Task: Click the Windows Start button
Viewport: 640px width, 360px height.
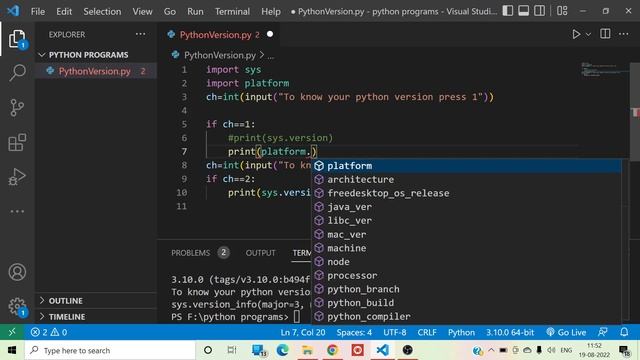Action: tap(12, 350)
